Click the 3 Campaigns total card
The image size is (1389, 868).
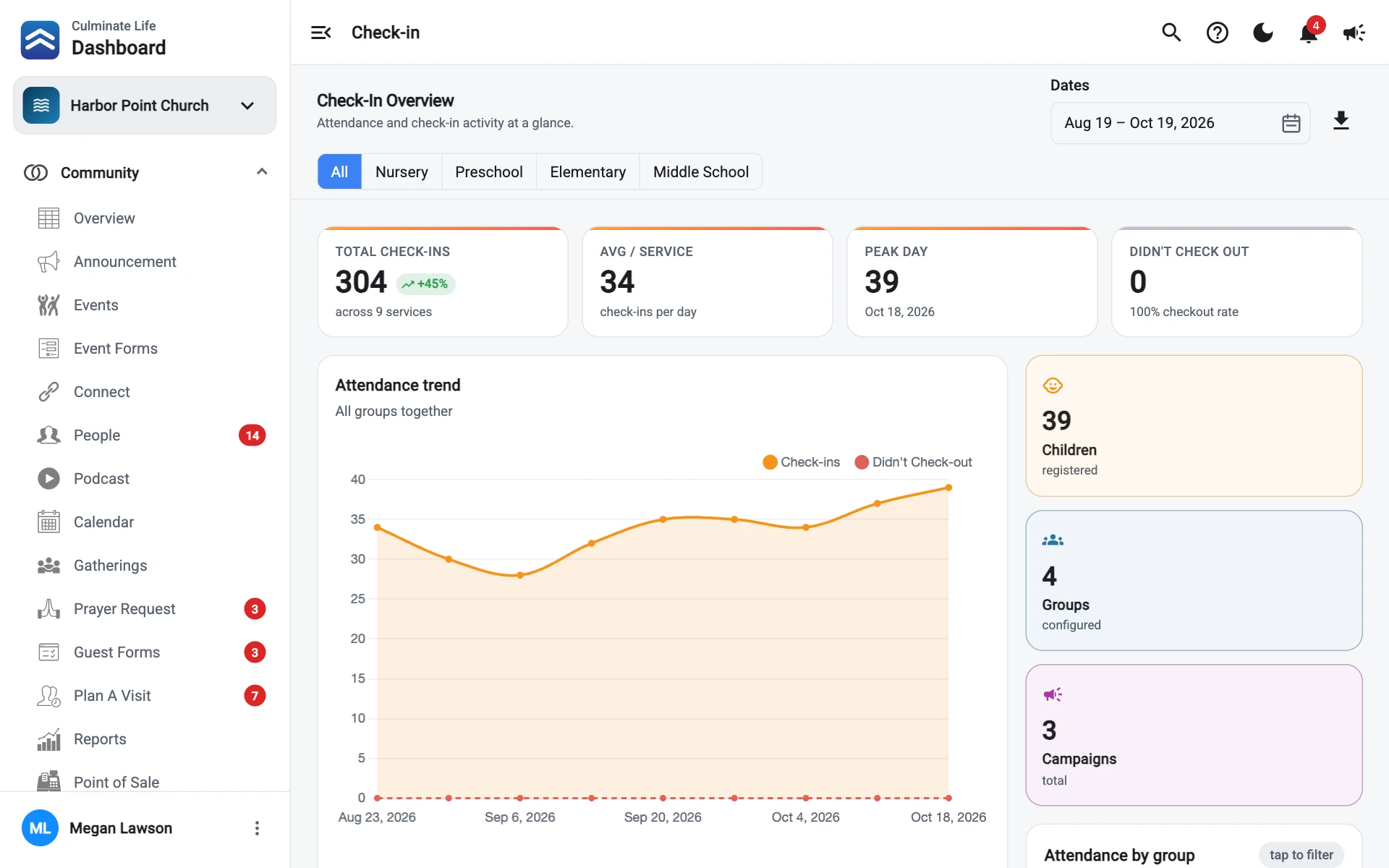[x=1194, y=735]
